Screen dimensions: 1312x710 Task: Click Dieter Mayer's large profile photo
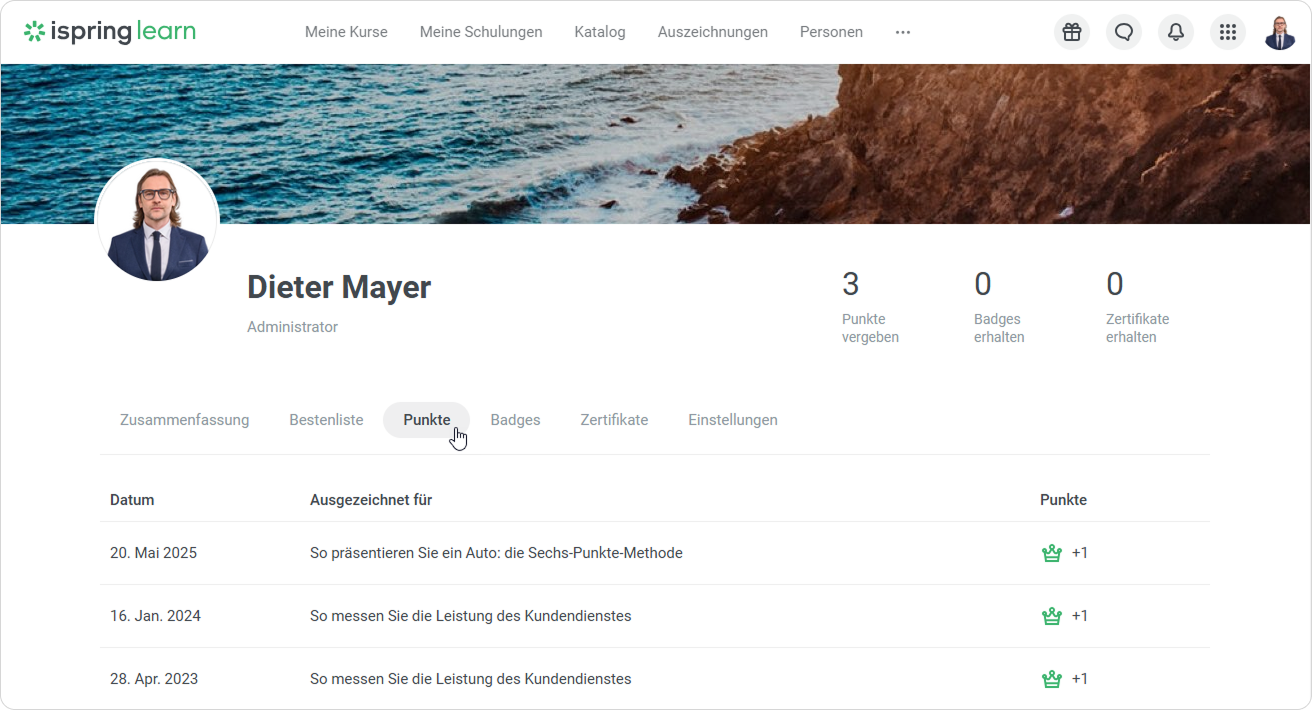click(x=157, y=222)
